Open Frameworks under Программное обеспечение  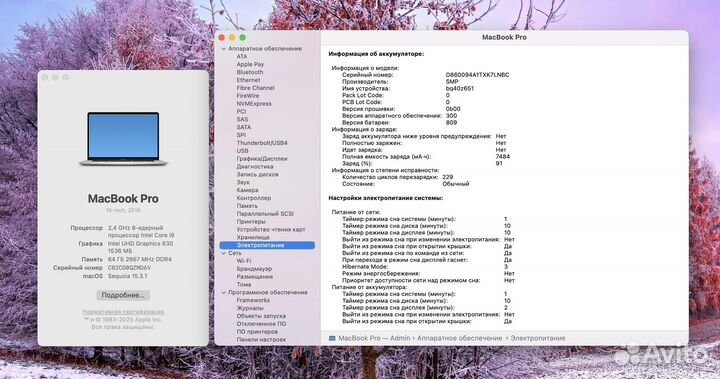click(x=253, y=300)
